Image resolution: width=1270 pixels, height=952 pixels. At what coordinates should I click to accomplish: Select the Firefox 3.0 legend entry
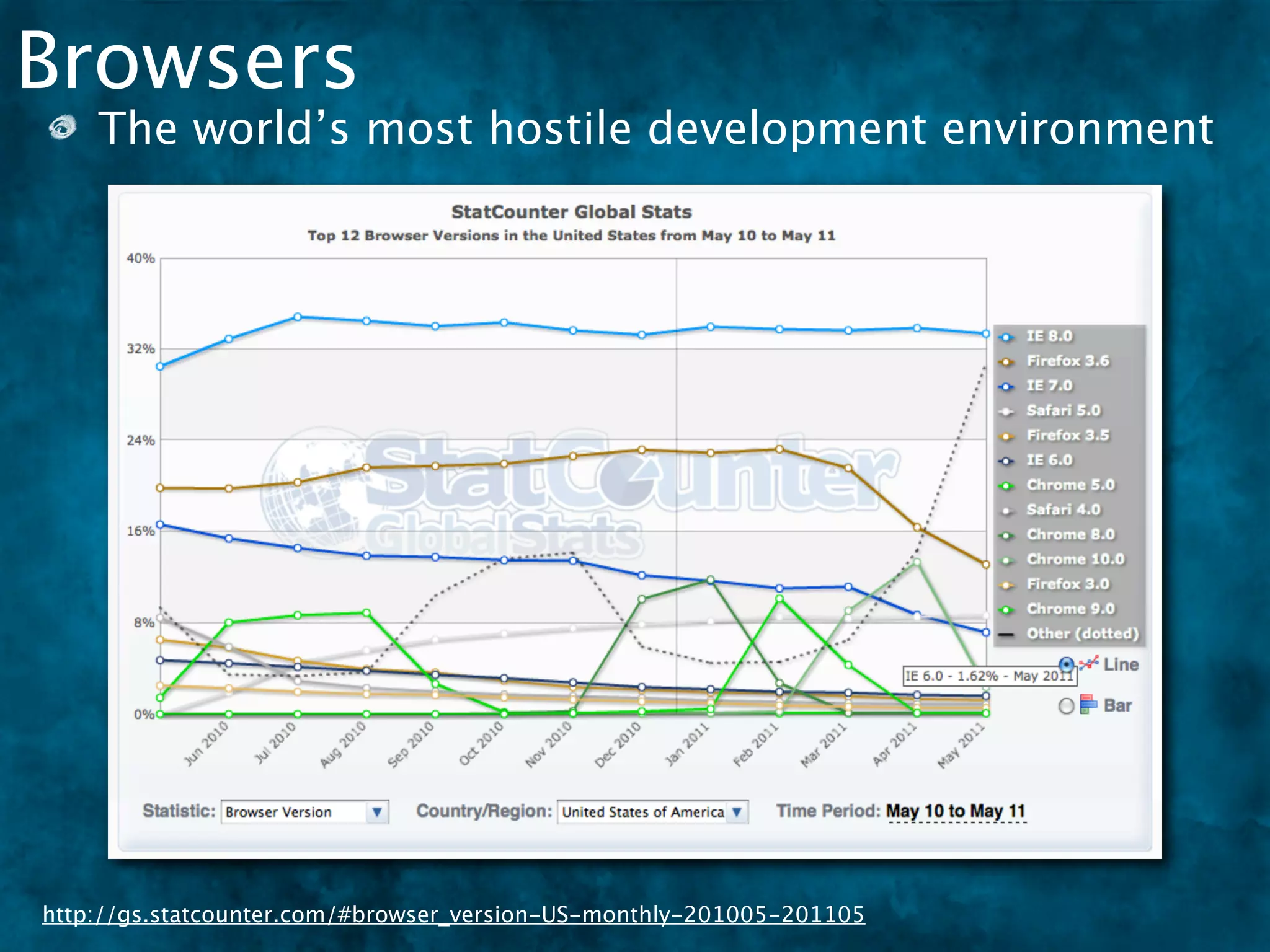pos(1067,584)
